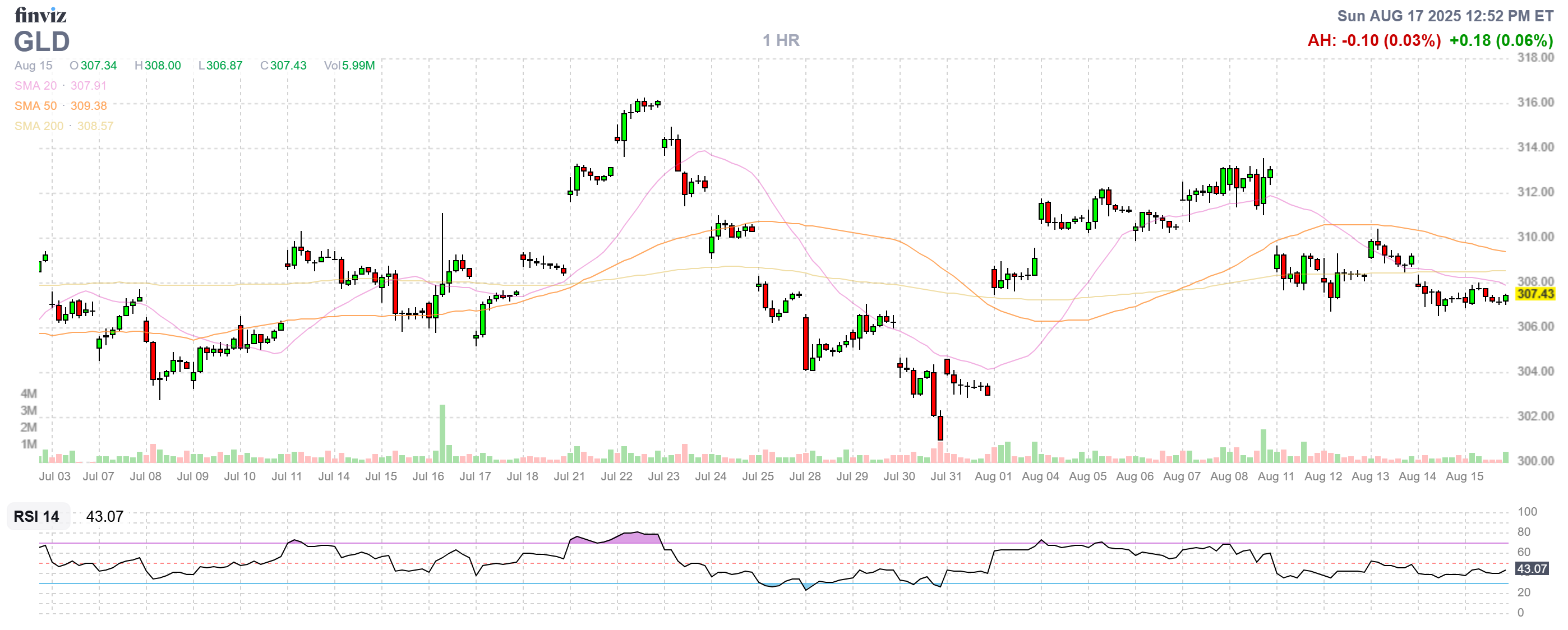Click the 316.00 price axis label

pyautogui.click(x=1535, y=102)
